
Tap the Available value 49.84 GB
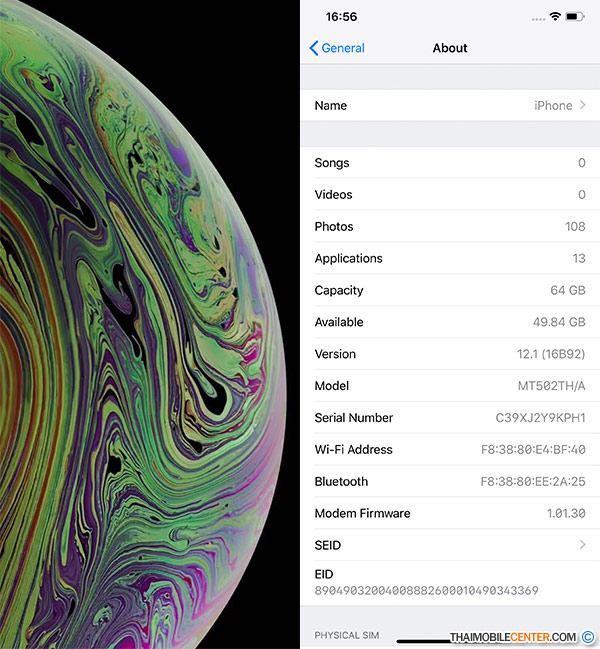(x=559, y=322)
